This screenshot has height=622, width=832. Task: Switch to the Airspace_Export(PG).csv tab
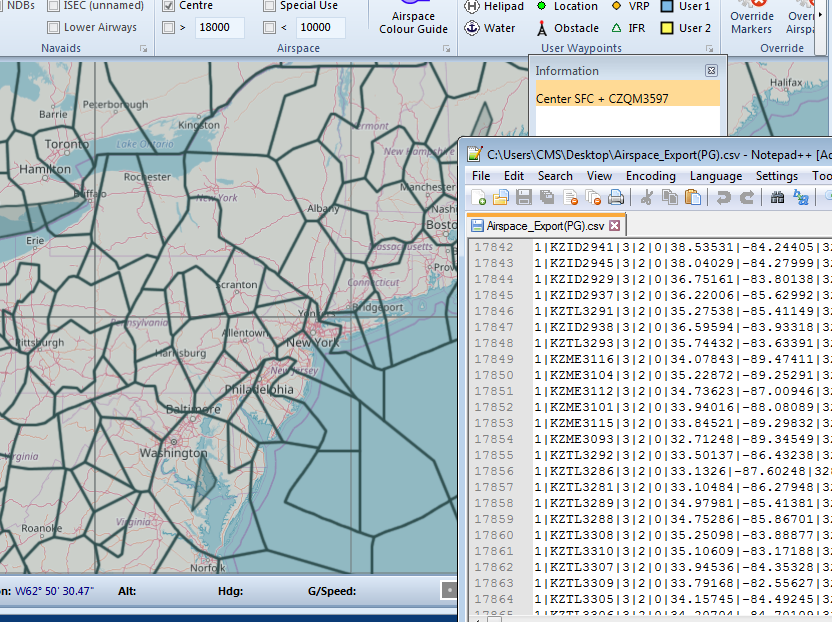(545, 226)
